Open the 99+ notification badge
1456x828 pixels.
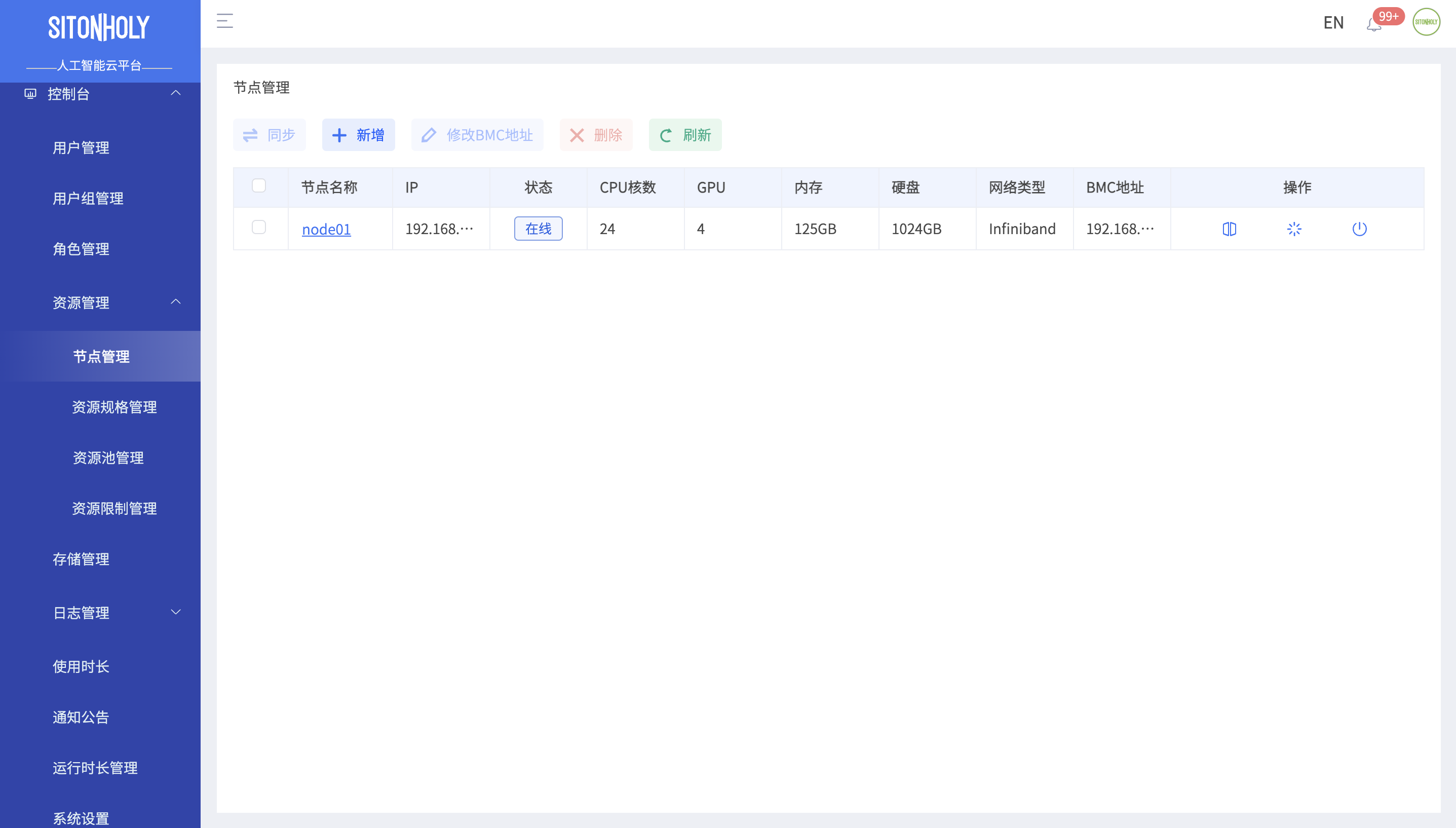coord(1388,16)
